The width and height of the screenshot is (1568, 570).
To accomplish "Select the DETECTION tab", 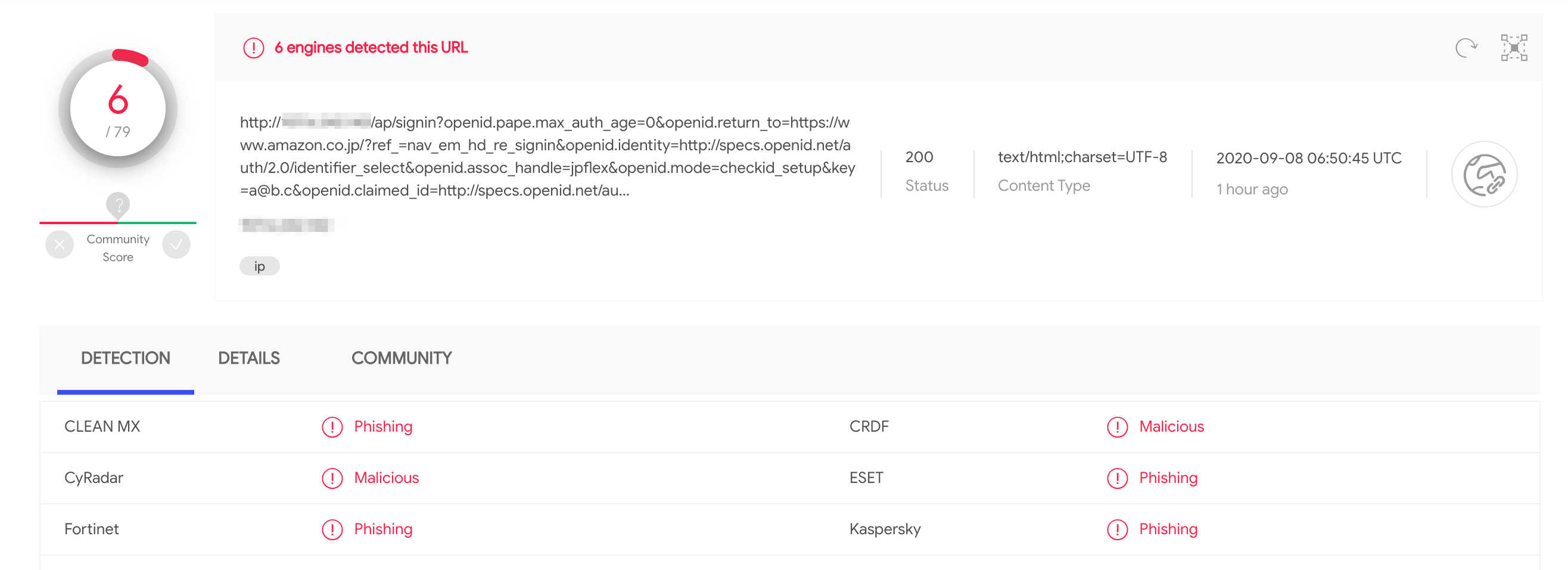I will tap(125, 358).
